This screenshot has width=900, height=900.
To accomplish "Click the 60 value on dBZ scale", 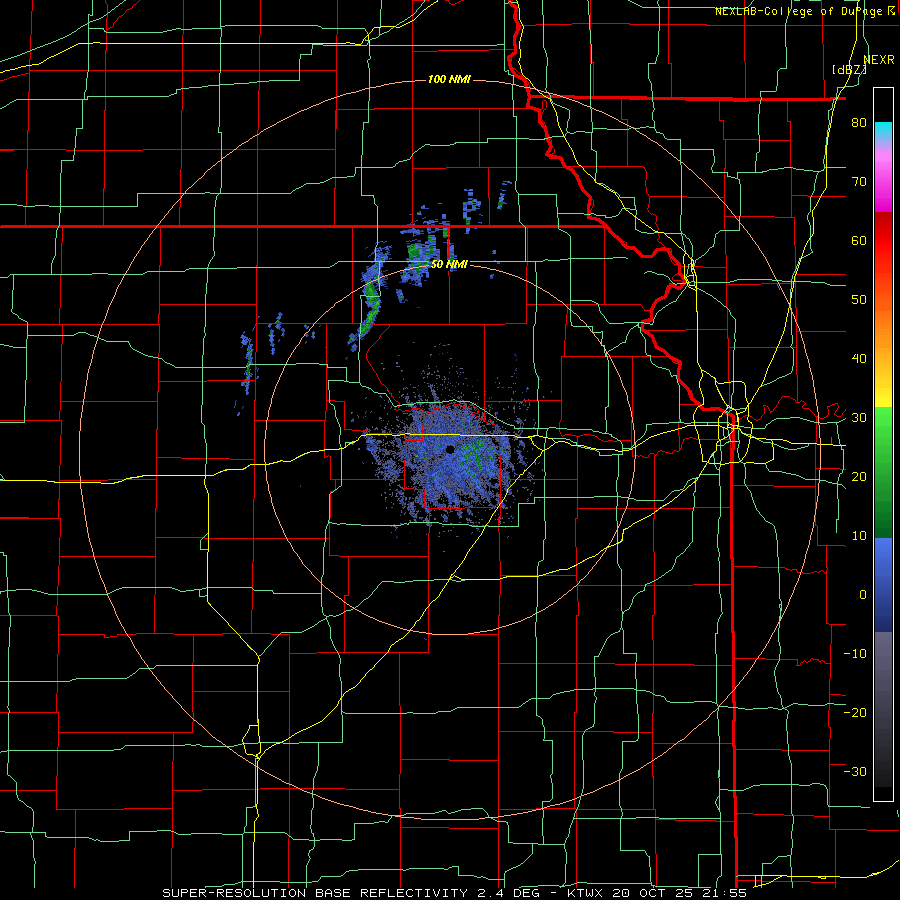I will (x=859, y=240).
